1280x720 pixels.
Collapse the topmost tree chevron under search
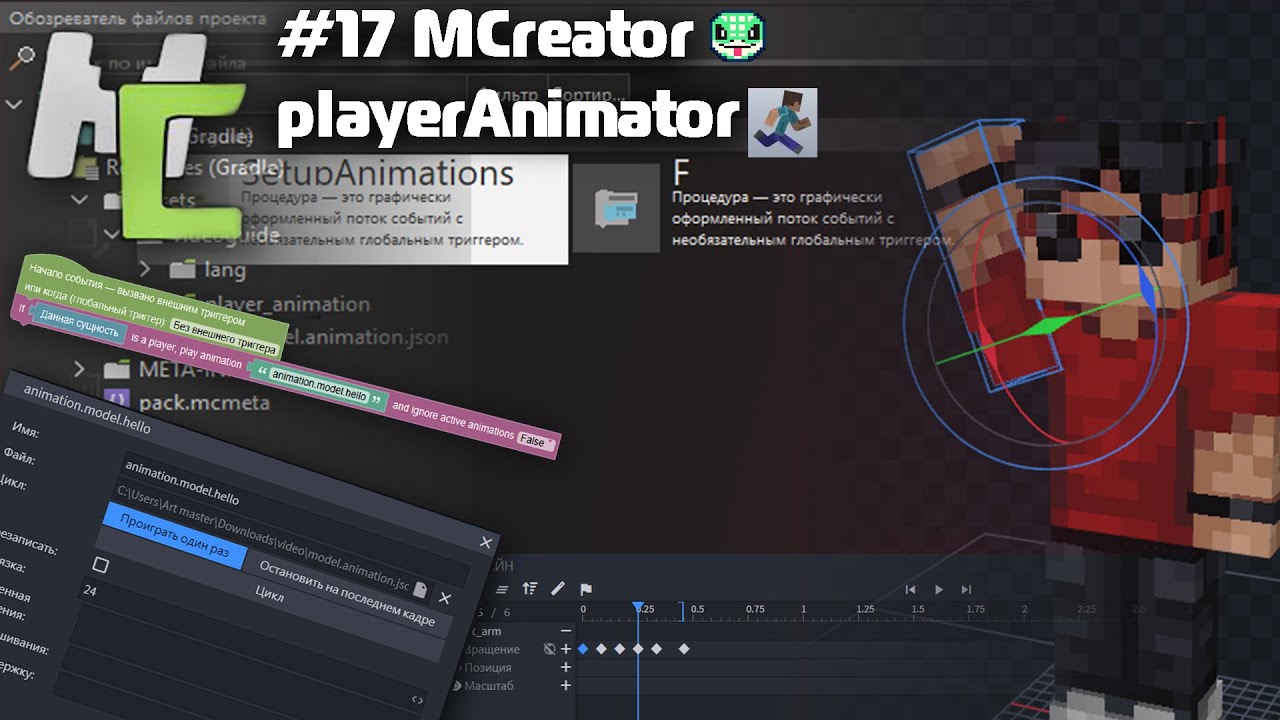click(13, 103)
